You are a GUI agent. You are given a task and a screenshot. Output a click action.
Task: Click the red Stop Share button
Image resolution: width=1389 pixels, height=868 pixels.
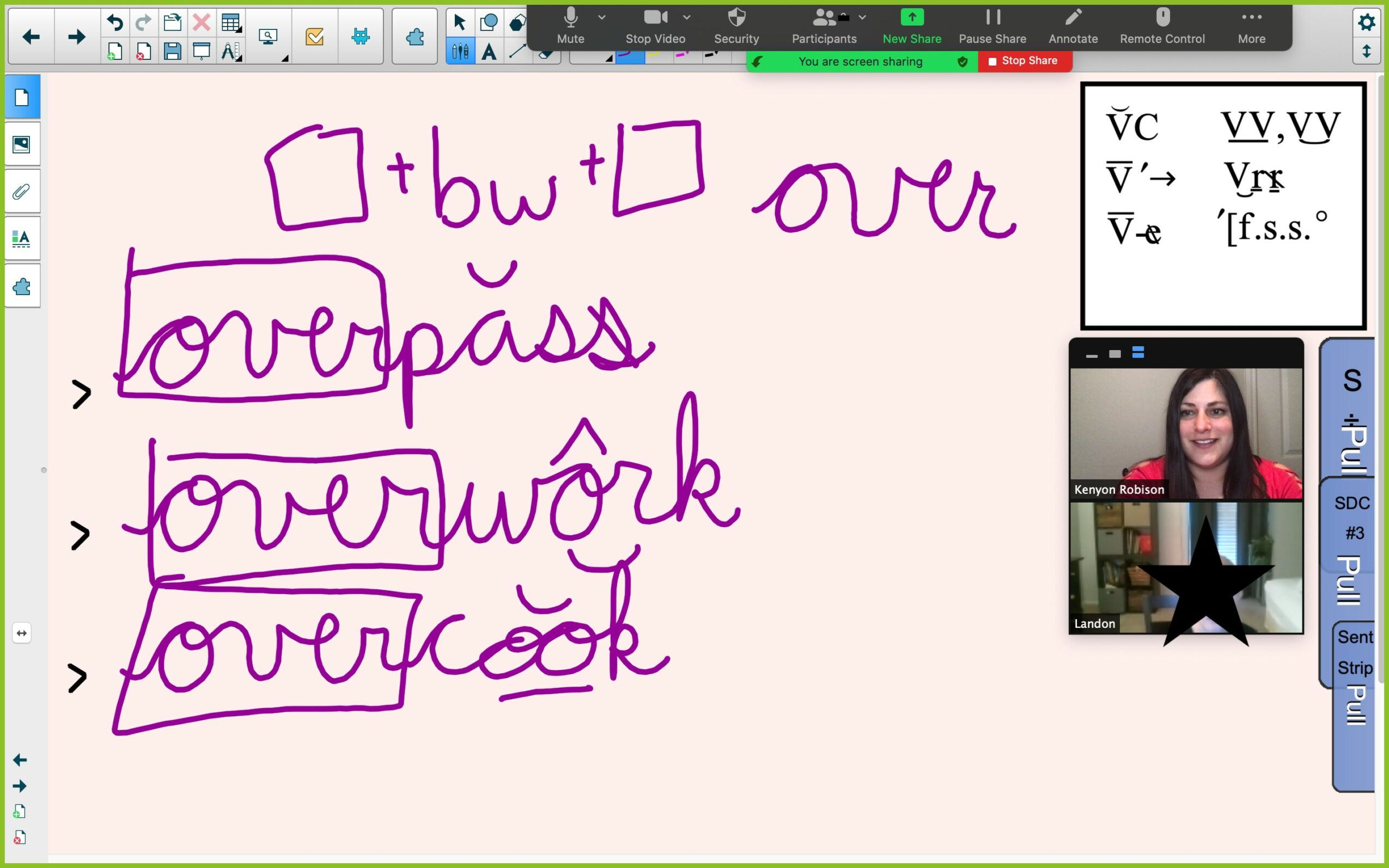[x=1025, y=61]
